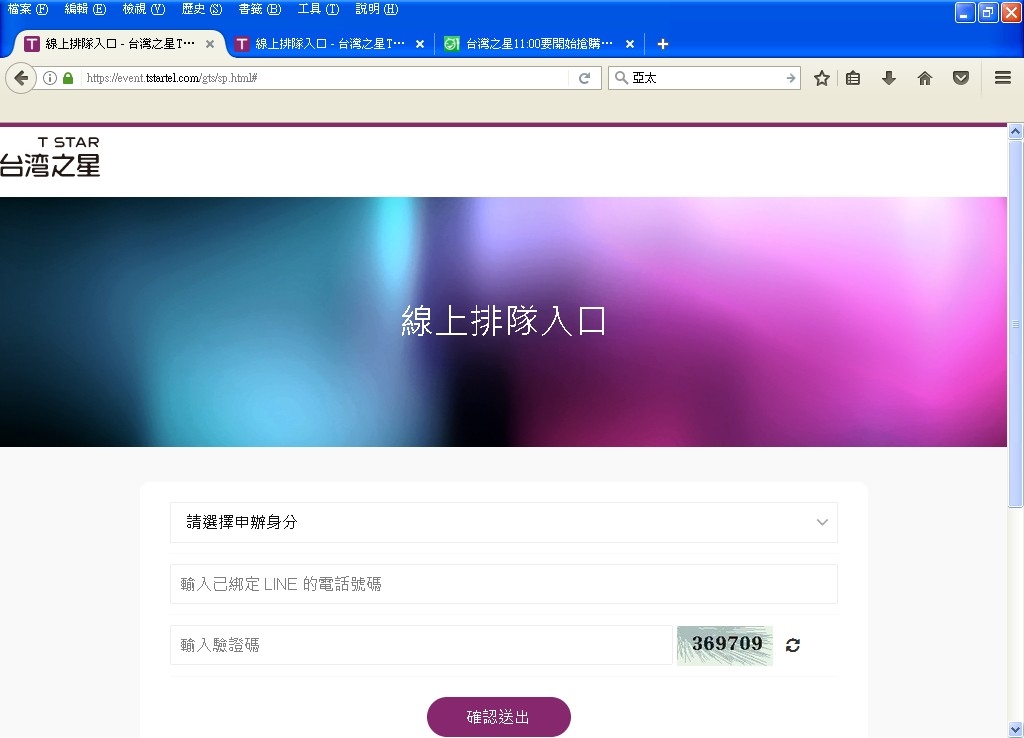Switch to the 台灣之星11:00要開始搶購 tab
Image resolution: width=1024 pixels, height=738 pixels.
[x=539, y=44]
